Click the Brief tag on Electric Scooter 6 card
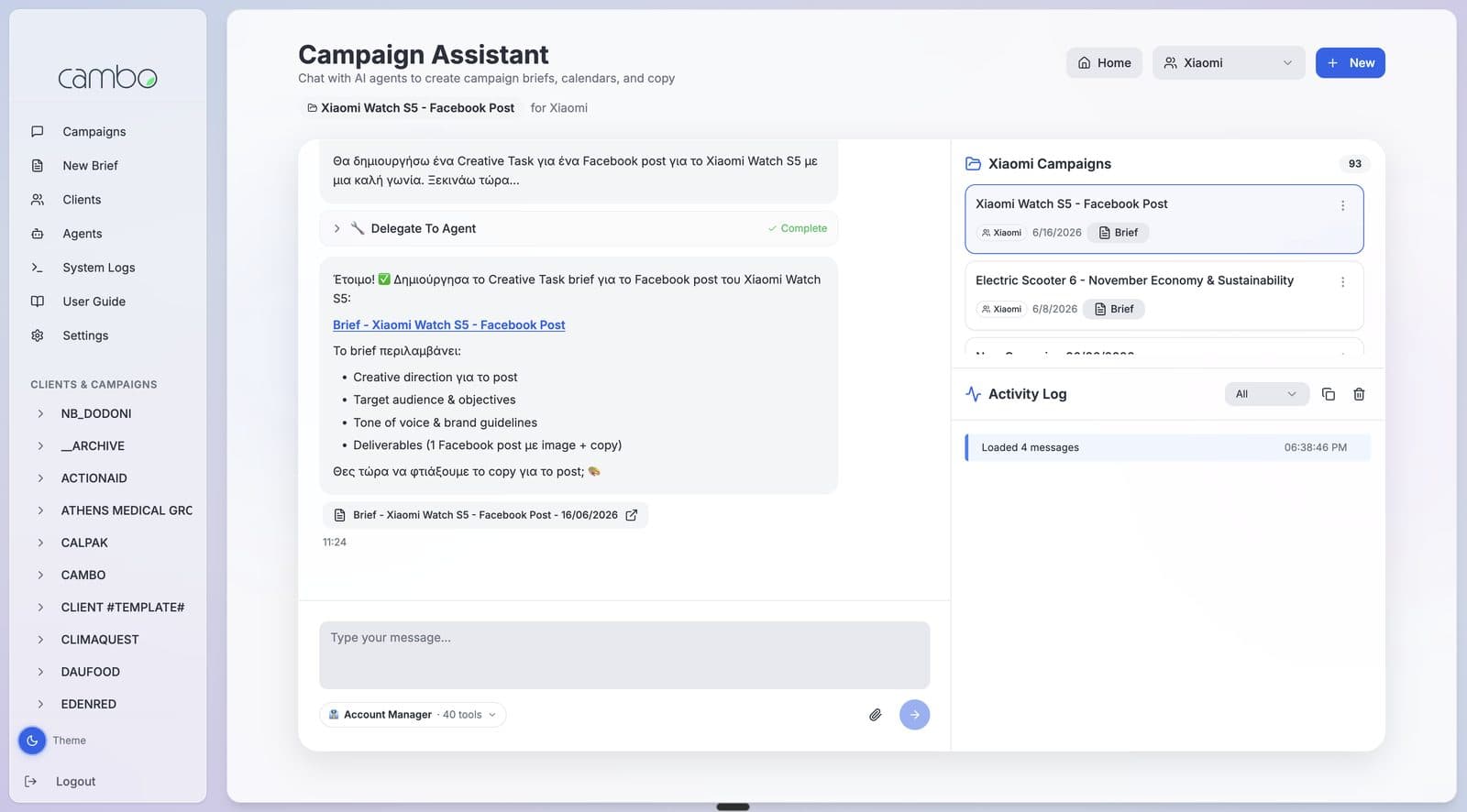 tap(1114, 309)
